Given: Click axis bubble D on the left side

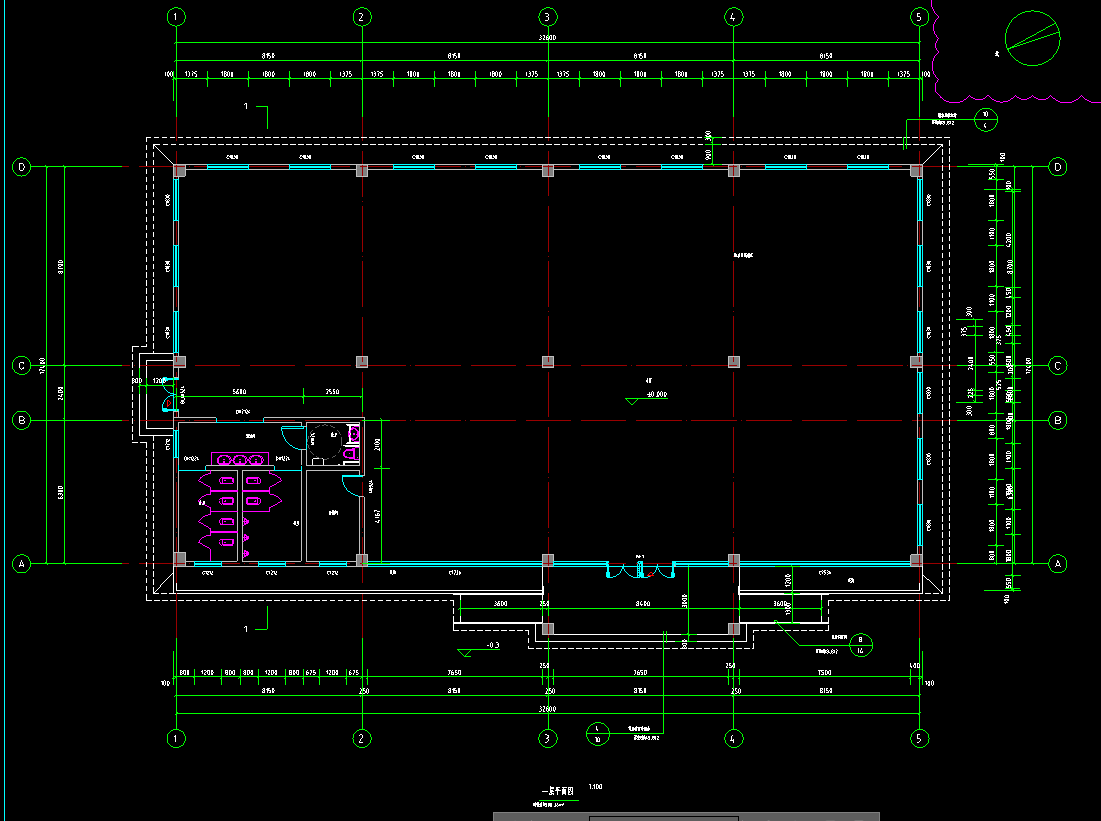Looking at the screenshot, I should click(21, 167).
